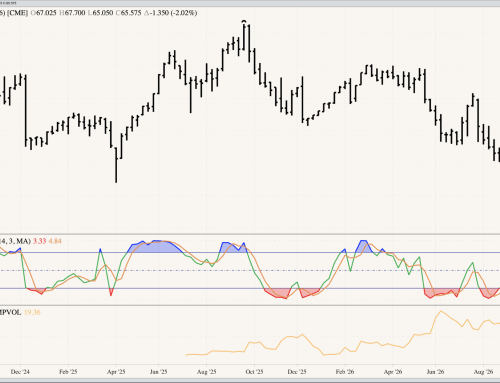Click the IMPVOL indicator label
500x383 pixels.
point(10,312)
